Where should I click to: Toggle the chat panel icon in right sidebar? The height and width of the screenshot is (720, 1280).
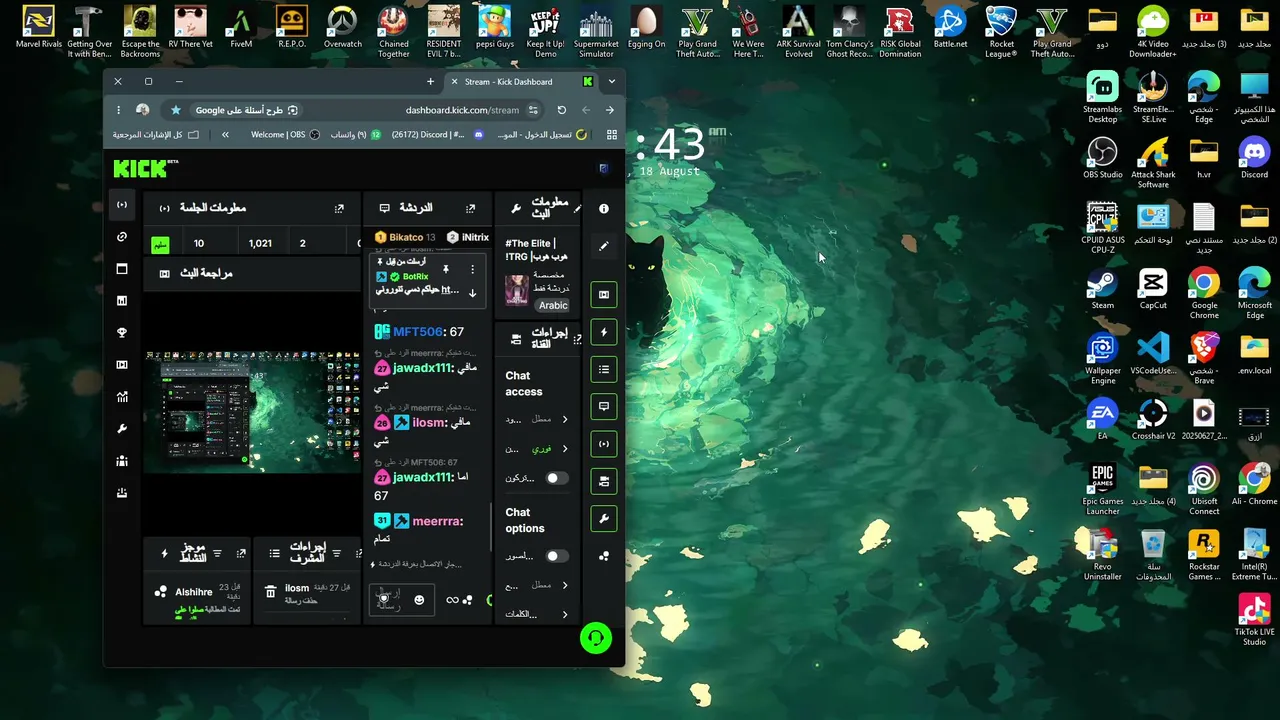click(604, 407)
